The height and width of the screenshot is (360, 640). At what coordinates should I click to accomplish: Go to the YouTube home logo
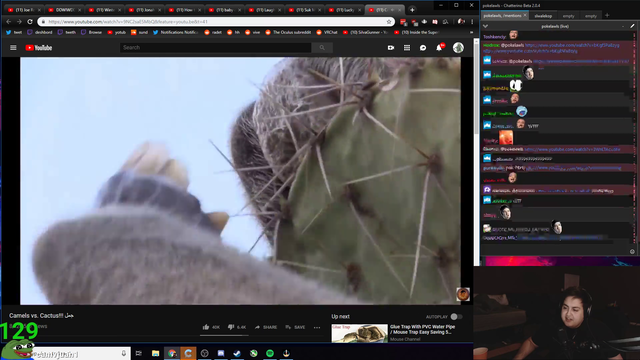(39, 48)
